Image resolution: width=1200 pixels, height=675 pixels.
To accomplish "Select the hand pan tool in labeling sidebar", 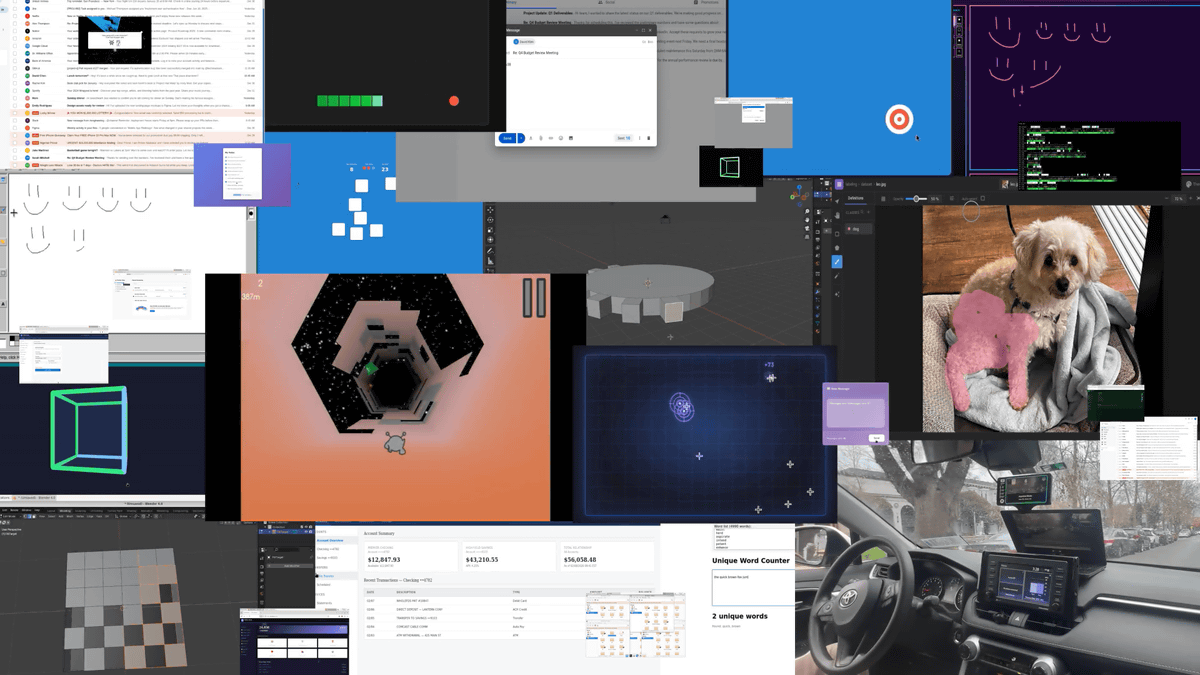I will click(x=836, y=215).
